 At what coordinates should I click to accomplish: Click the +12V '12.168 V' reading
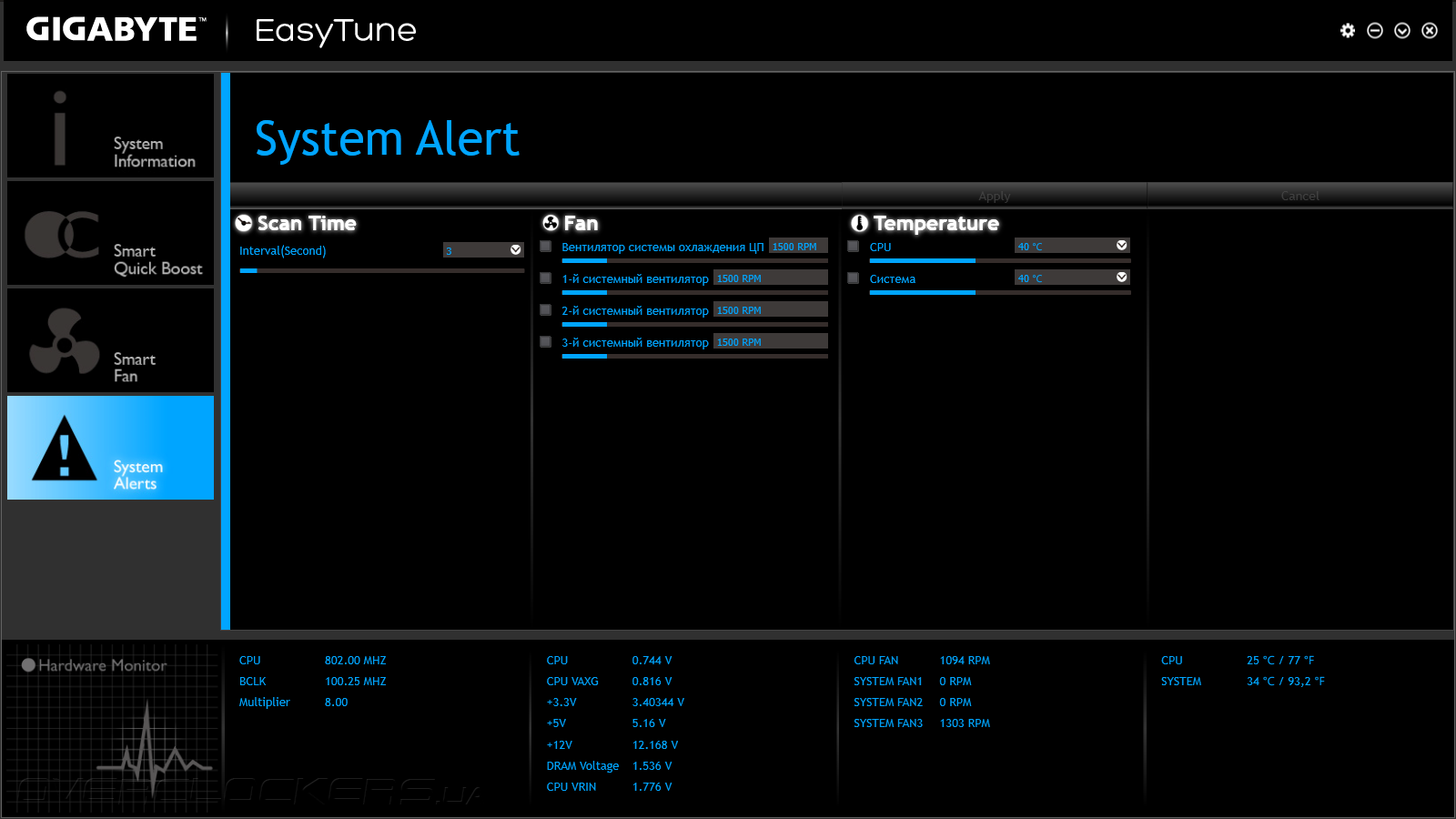coord(656,745)
